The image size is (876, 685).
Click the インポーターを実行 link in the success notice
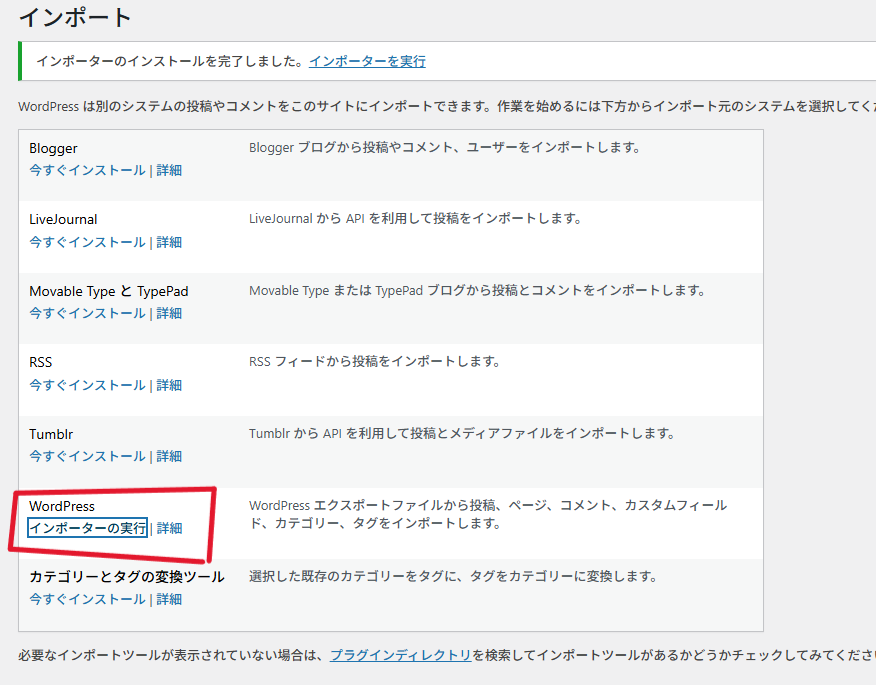[x=367, y=61]
